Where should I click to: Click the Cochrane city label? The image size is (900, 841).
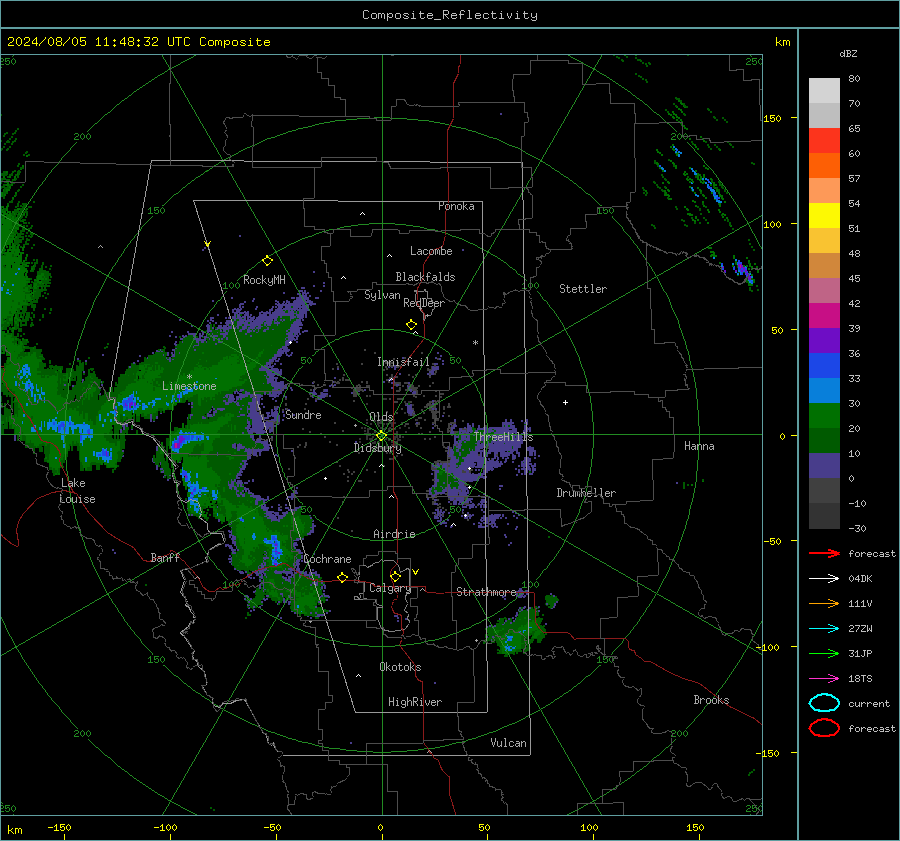[327, 559]
